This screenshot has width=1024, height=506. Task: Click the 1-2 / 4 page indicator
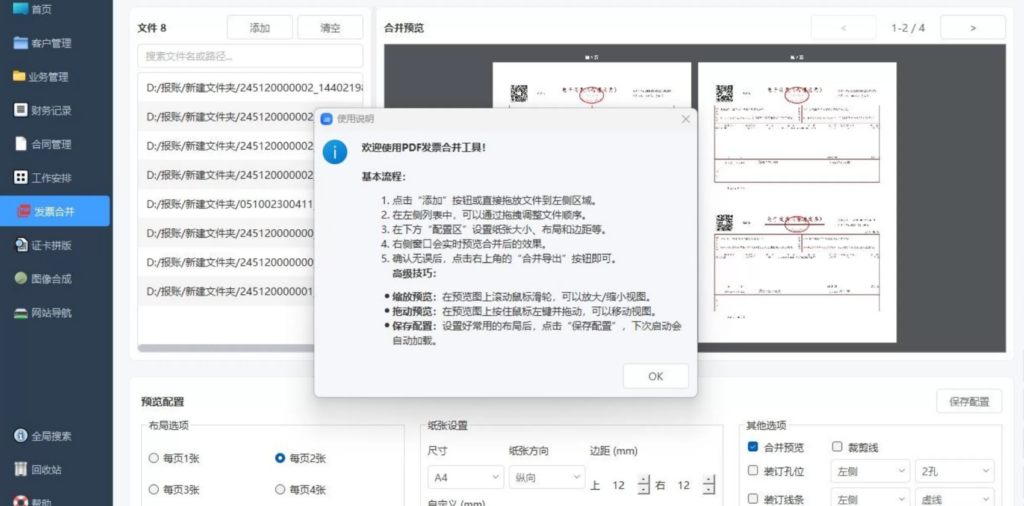click(908, 28)
